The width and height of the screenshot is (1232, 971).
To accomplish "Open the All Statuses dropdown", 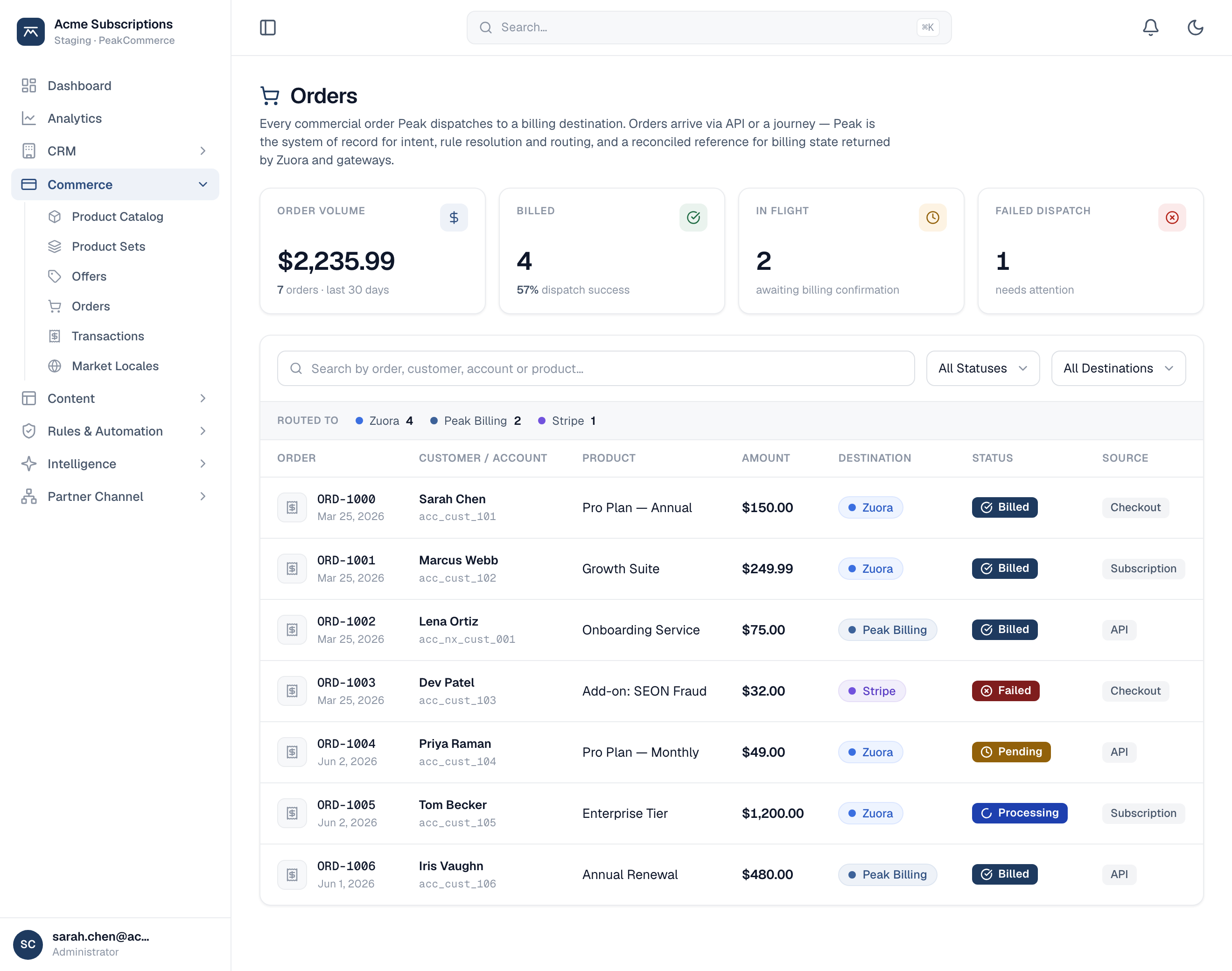I will tap(982, 368).
